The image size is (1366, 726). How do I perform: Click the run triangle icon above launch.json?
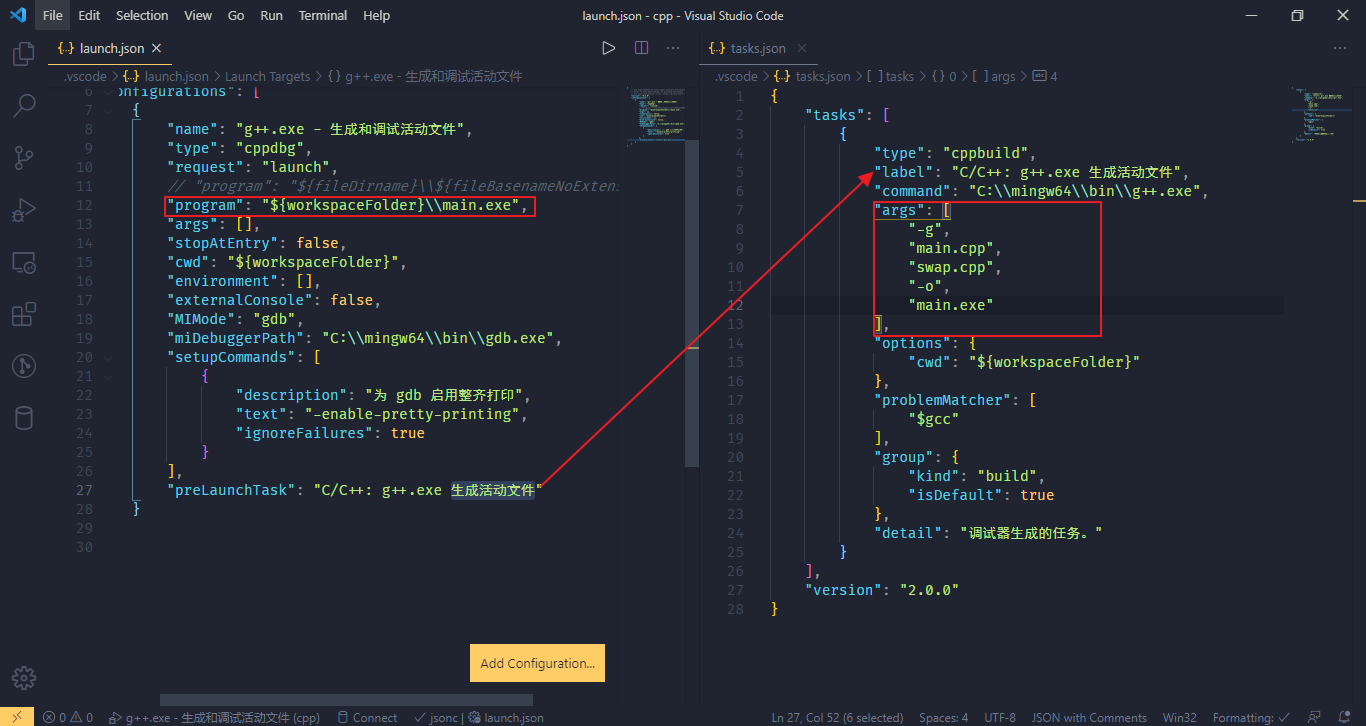click(x=608, y=48)
